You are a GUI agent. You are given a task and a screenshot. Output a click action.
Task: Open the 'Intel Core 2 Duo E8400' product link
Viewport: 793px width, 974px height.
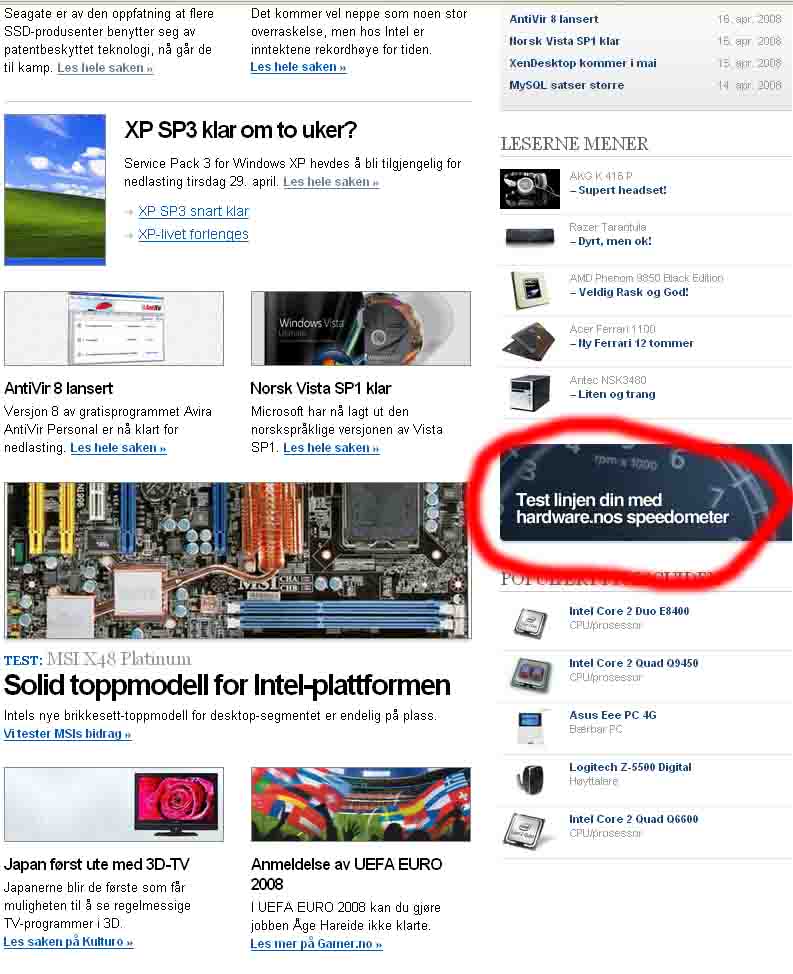tap(629, 611)
